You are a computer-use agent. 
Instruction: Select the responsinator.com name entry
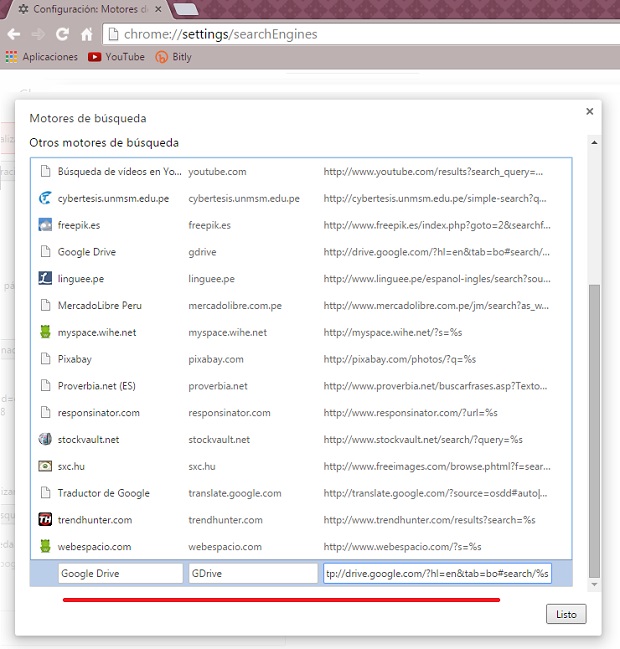click(99, 413)
